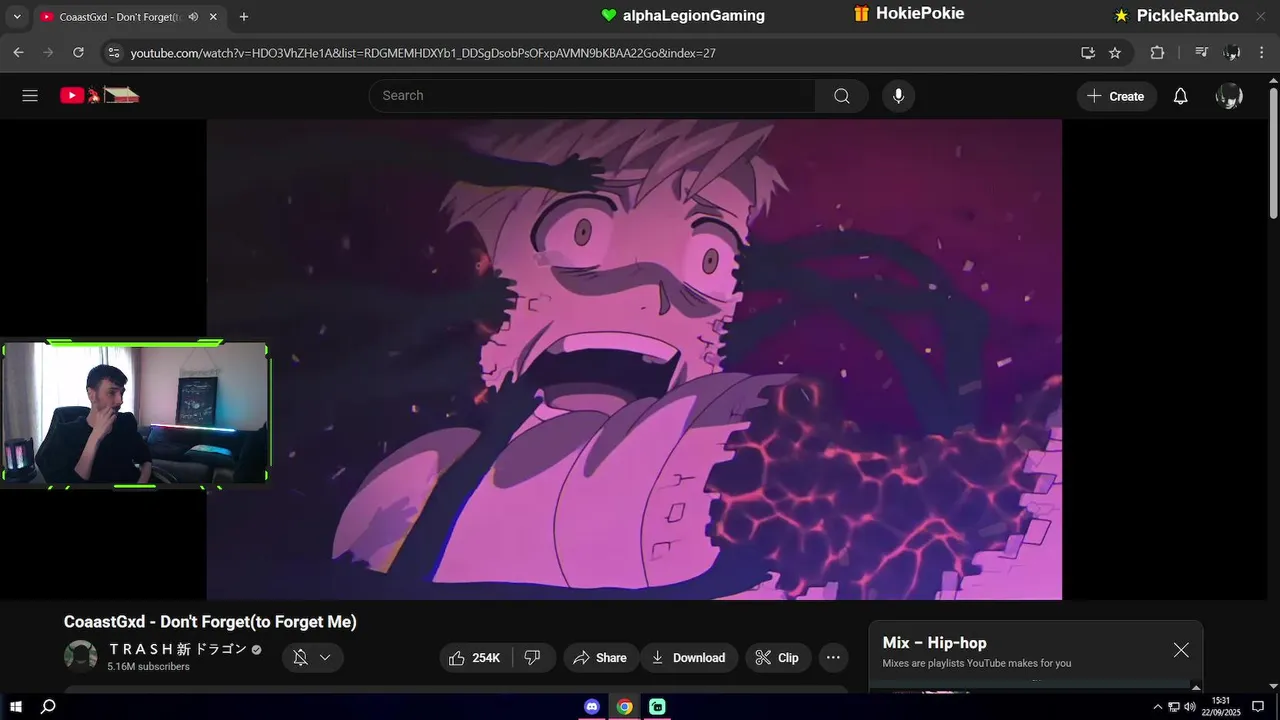Open TRASH channel avatar
Viewport: 1280px width, 720px height.
tap(80, 656)
